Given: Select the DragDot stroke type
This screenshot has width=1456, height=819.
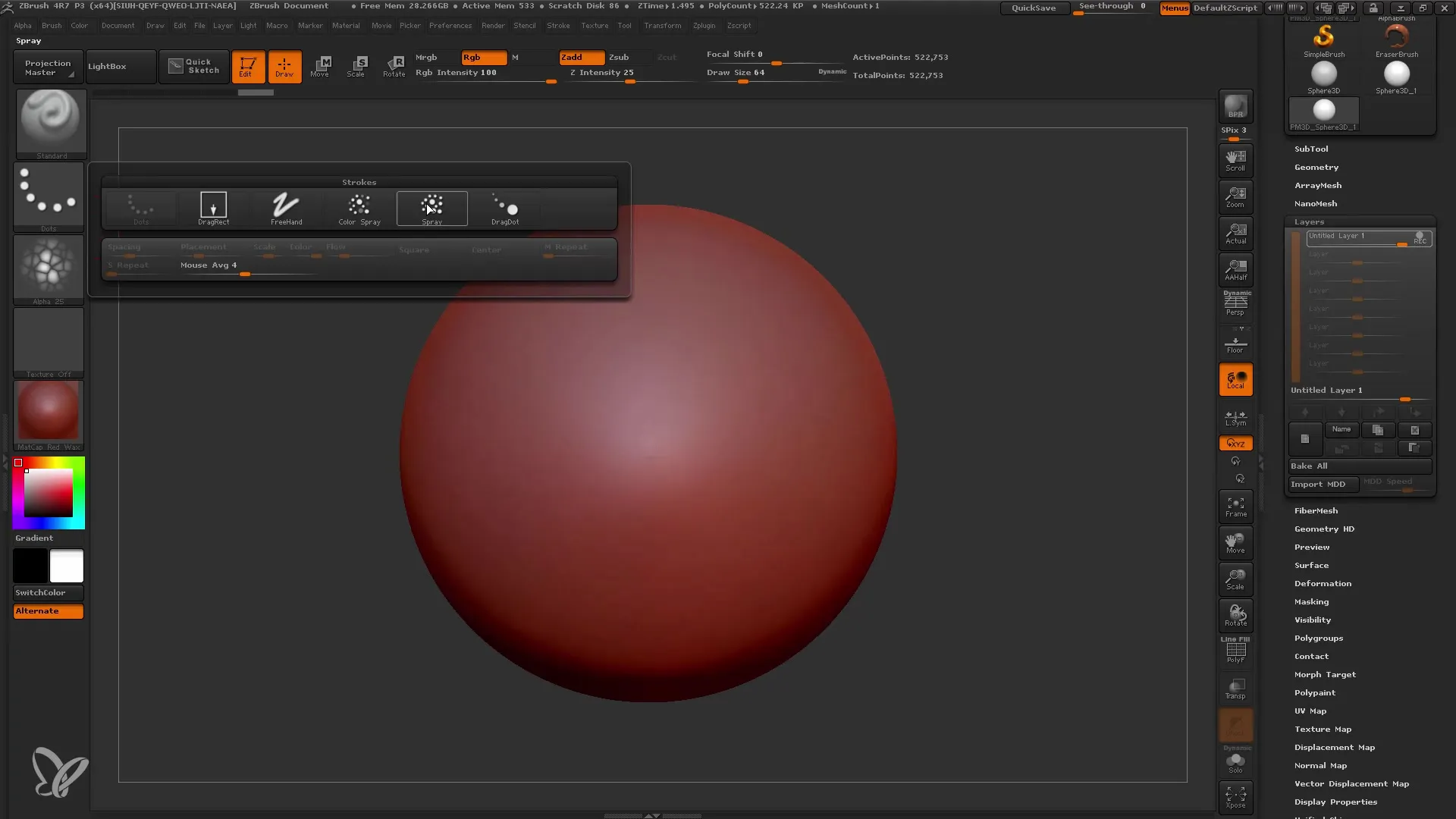Looking at the screenshot, I should 504,209.
